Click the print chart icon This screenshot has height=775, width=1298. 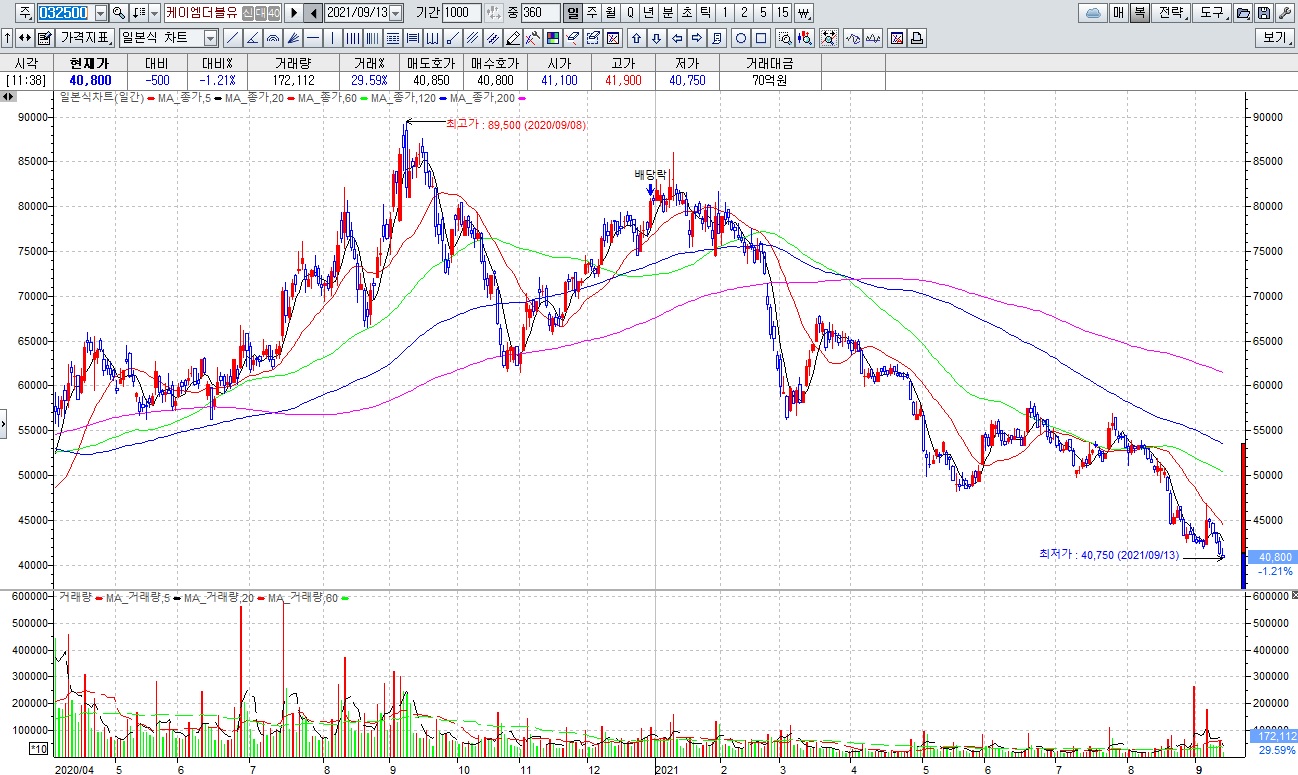click(x=917, y=38)
